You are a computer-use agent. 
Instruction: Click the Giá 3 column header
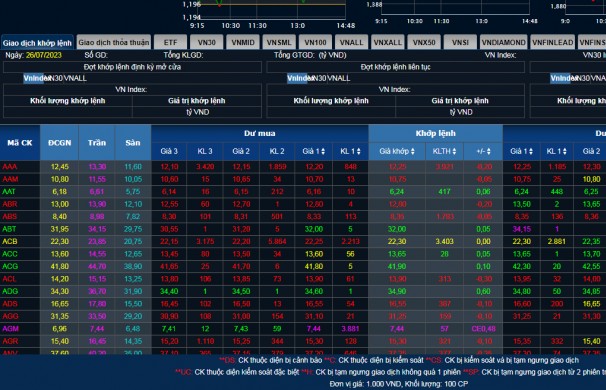click(x=169, y=151)
